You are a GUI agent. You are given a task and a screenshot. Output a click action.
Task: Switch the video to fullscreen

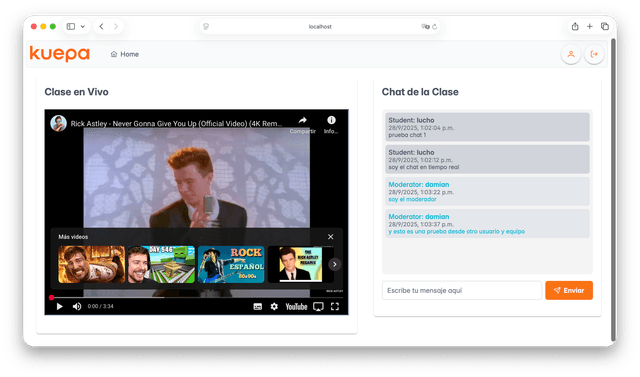(x=335, y=306)
